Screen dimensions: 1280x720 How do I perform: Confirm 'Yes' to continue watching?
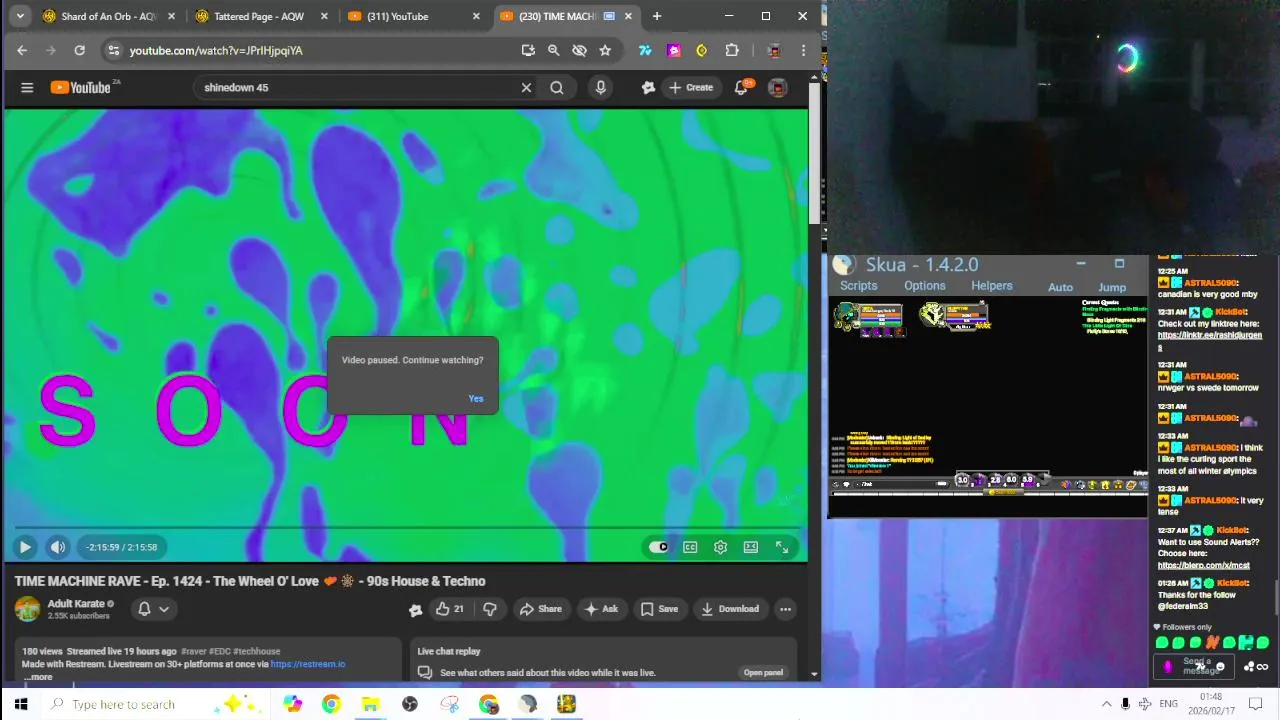pyautogui.click(x=476, y=399)
